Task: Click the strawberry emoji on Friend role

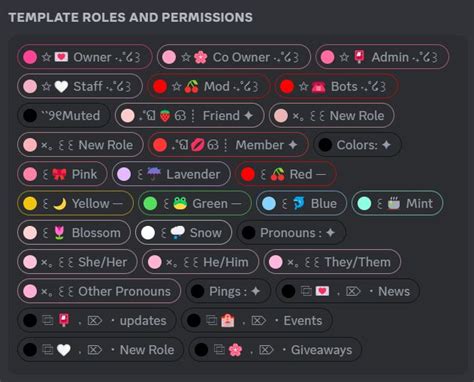Action: pos(165,116)
